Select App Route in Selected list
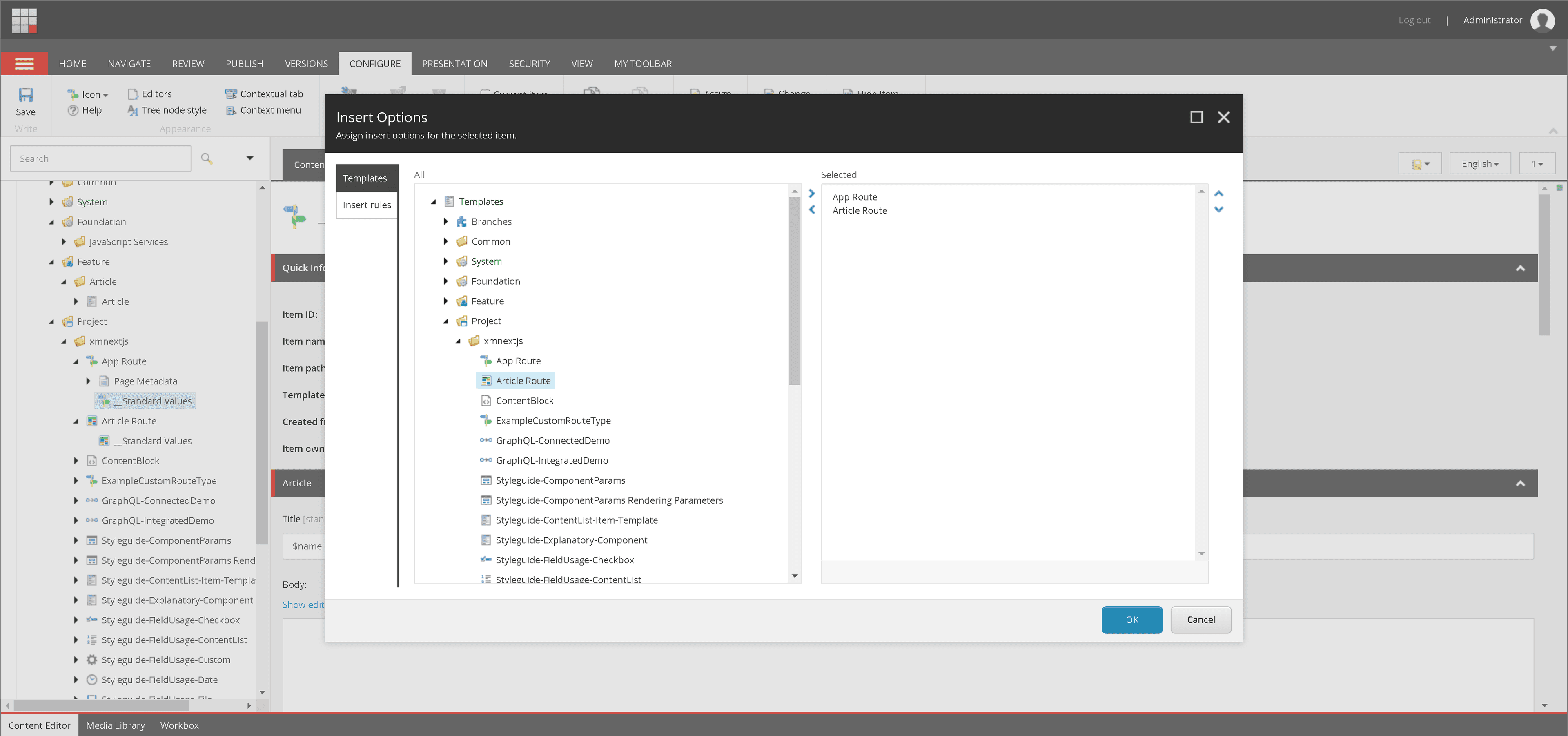 tap(855, 196)
